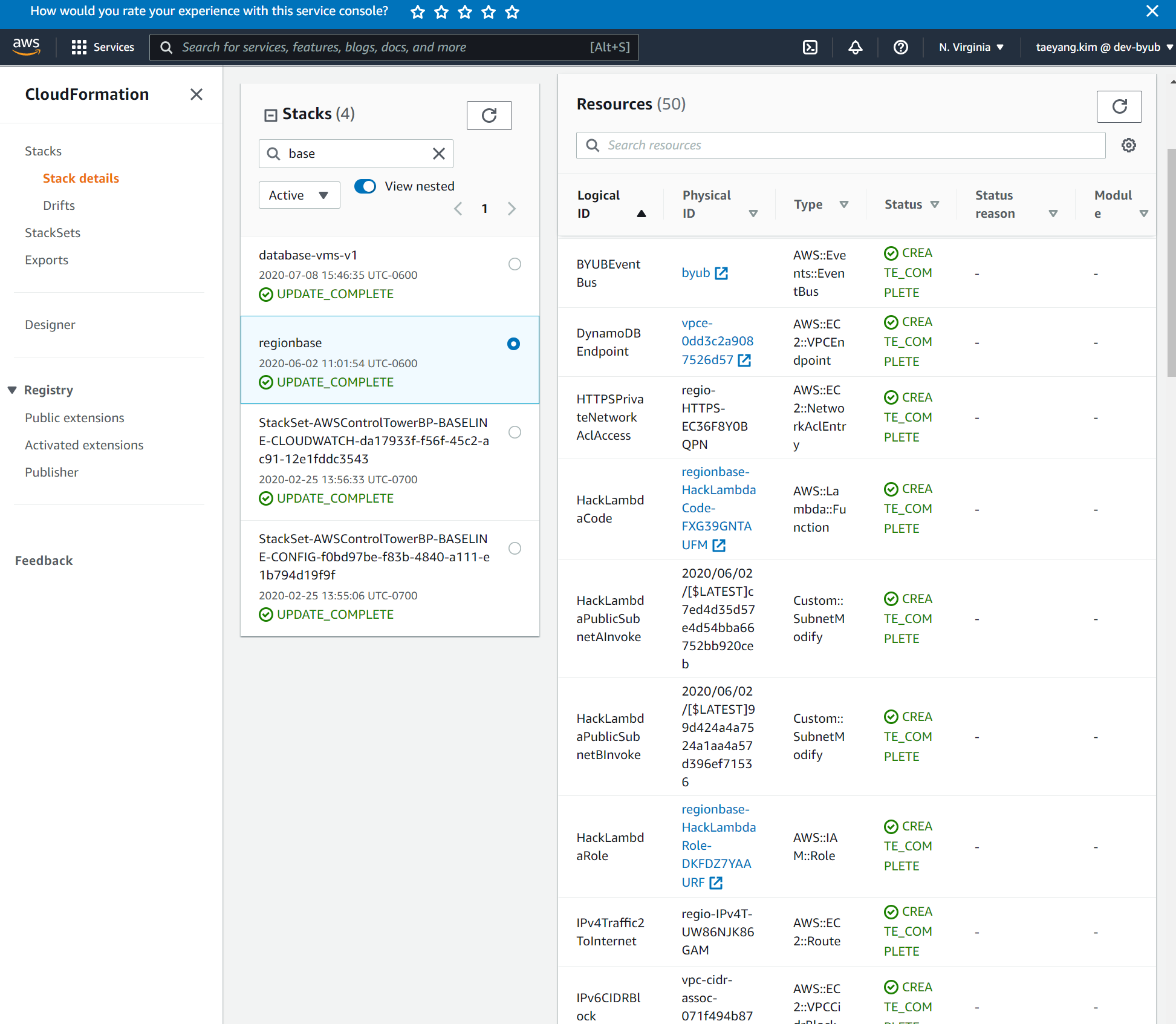
Task: Refresh the Resources table
Action: 1119,106
